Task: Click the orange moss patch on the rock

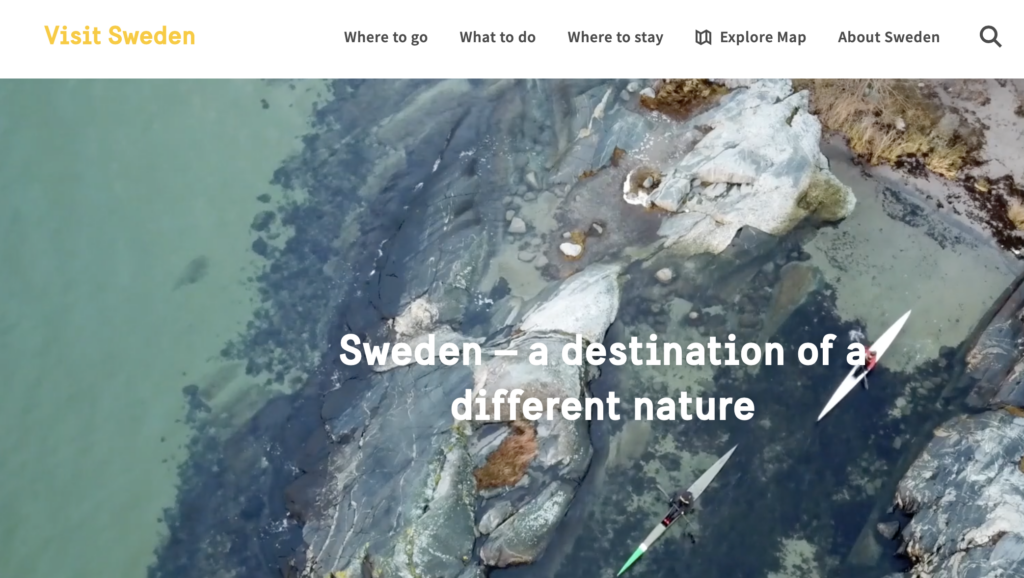Action: [x=506, y=457]
